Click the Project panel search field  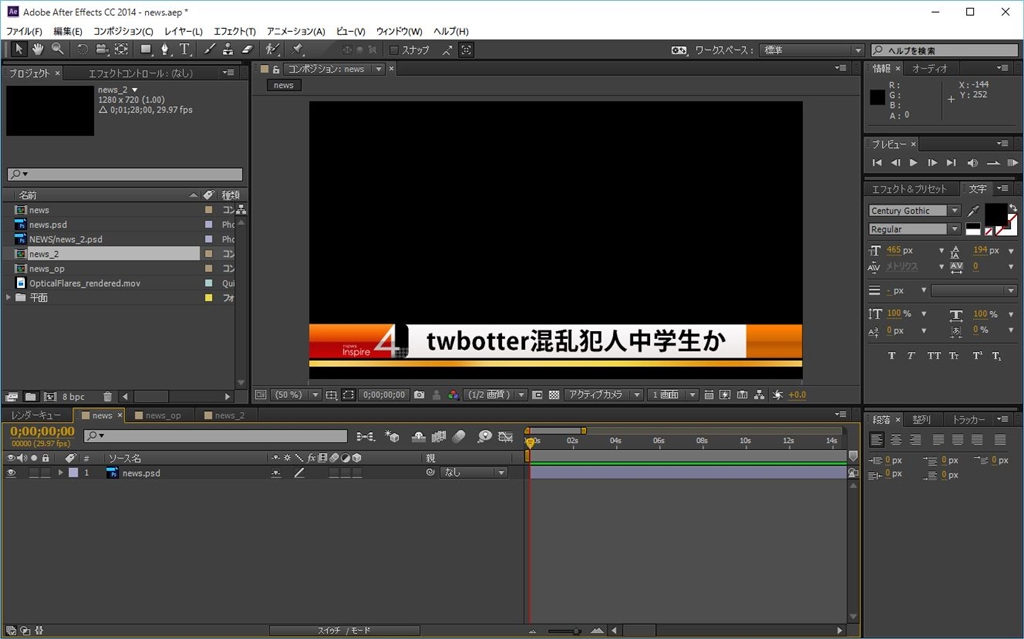[x=125, y=174]
